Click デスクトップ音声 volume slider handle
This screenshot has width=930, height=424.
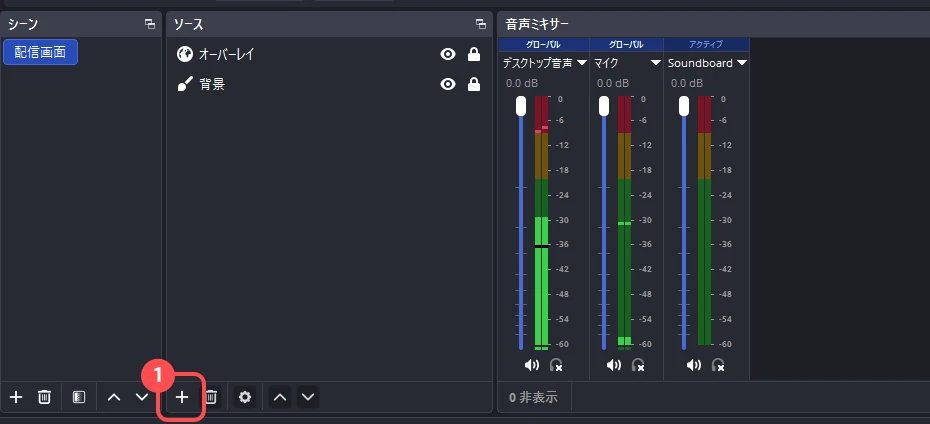pyautogui.click(x=521, y=106)
